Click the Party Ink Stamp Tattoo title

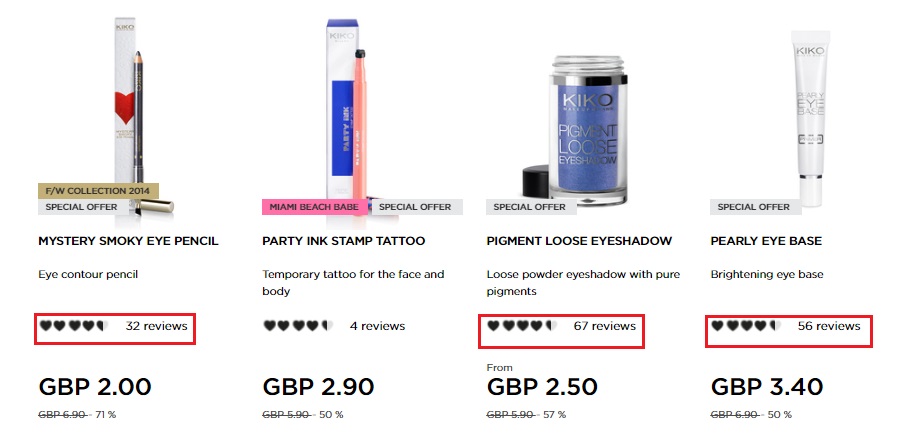(343, 241)
